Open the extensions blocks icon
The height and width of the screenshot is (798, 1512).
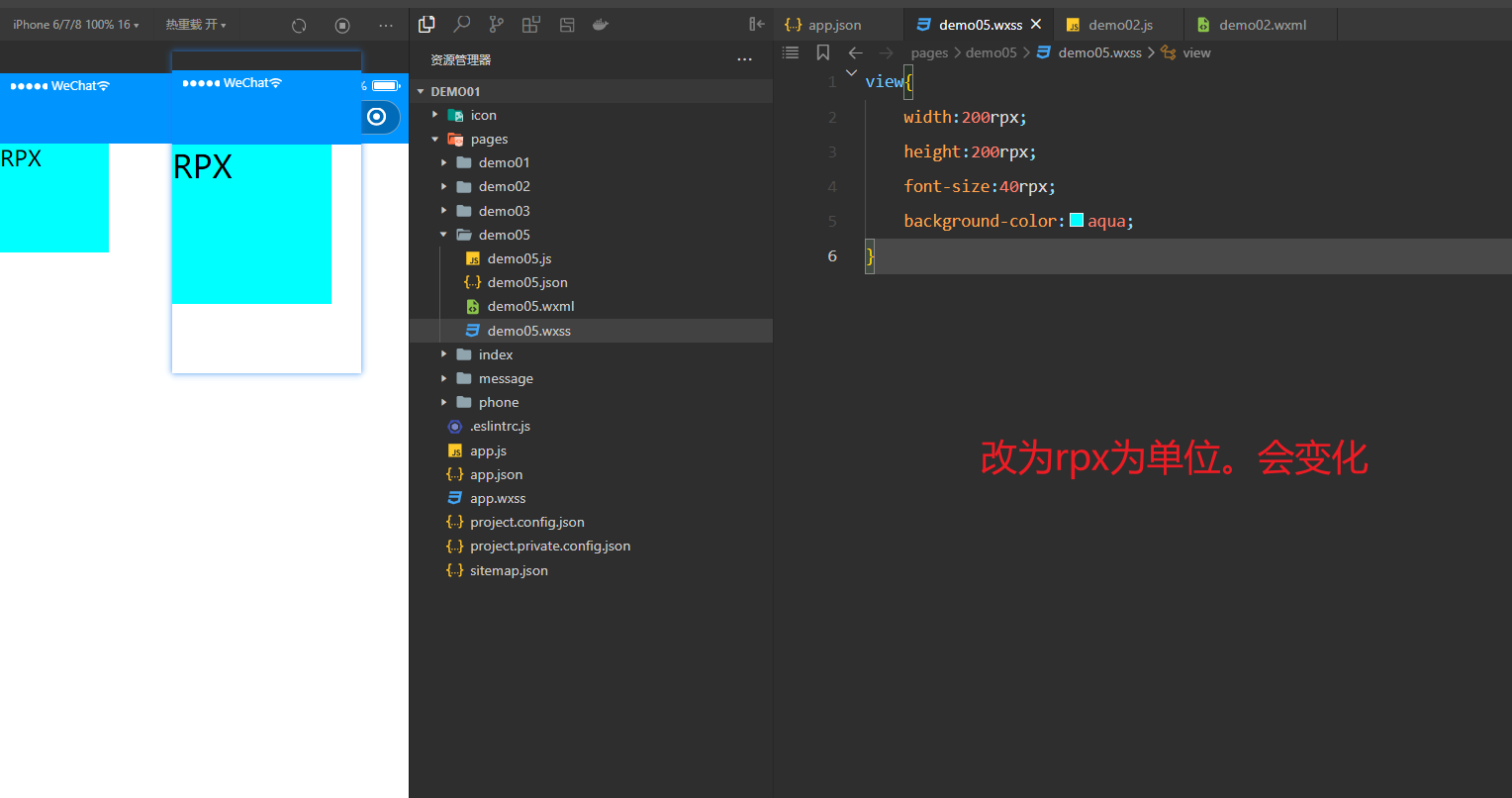531,25
